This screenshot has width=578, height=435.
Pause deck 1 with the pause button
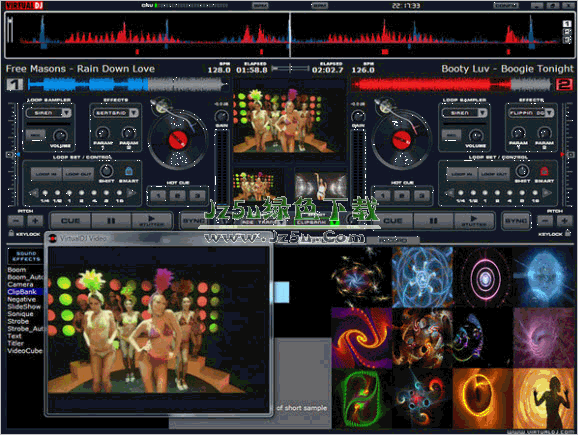point(111,221)
